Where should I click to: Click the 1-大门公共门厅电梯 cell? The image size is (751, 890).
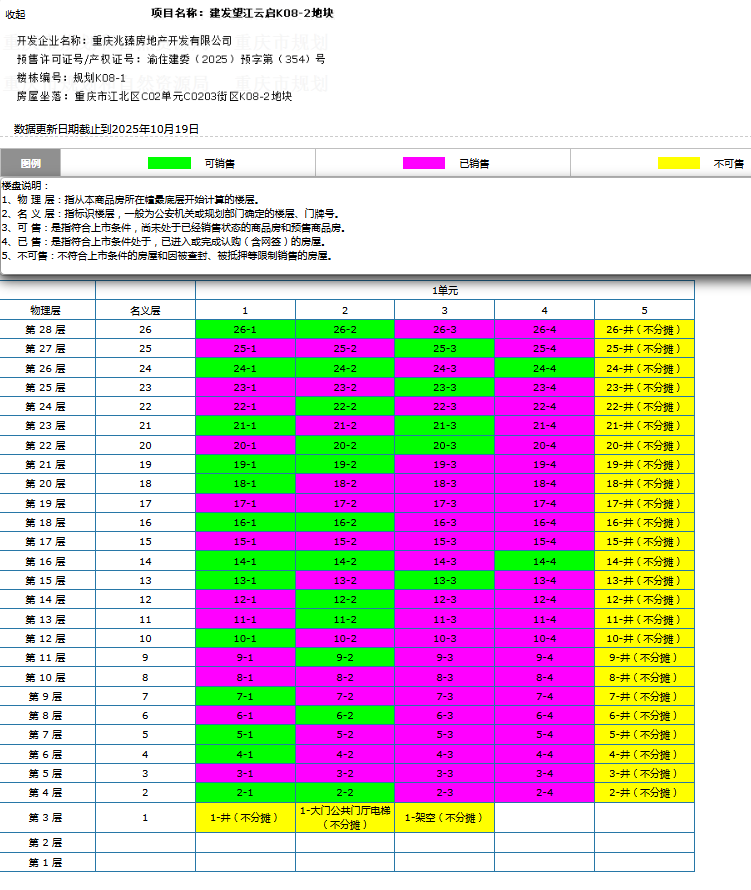pyautogui.click(x=345, y=817)
